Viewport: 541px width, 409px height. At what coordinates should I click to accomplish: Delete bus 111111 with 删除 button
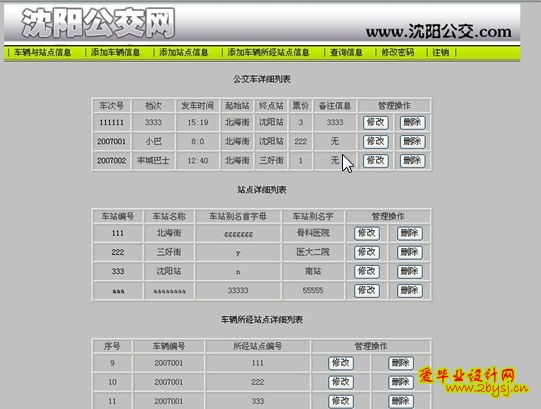tap(412, 123)
